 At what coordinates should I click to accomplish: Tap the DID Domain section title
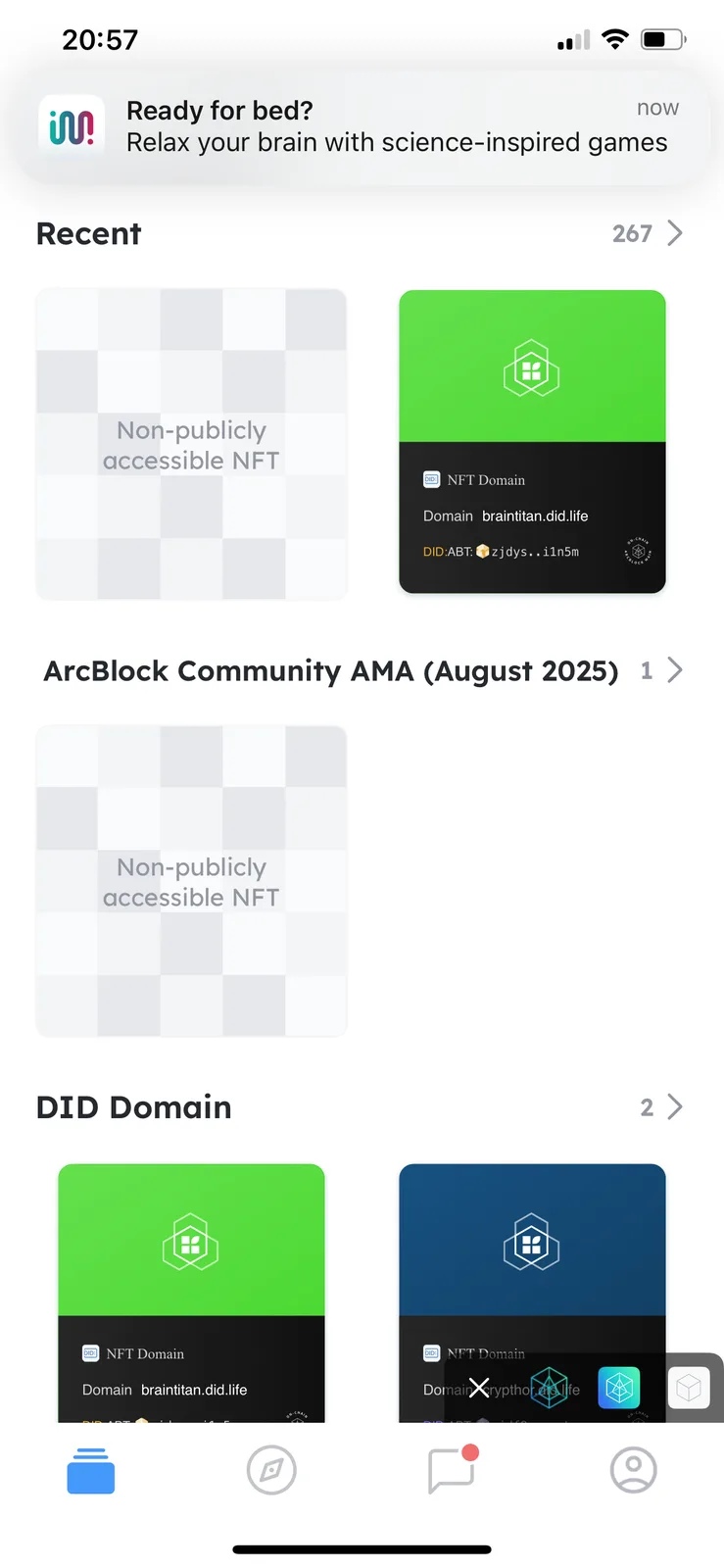pyautogui.click(x=134, y=1107)
